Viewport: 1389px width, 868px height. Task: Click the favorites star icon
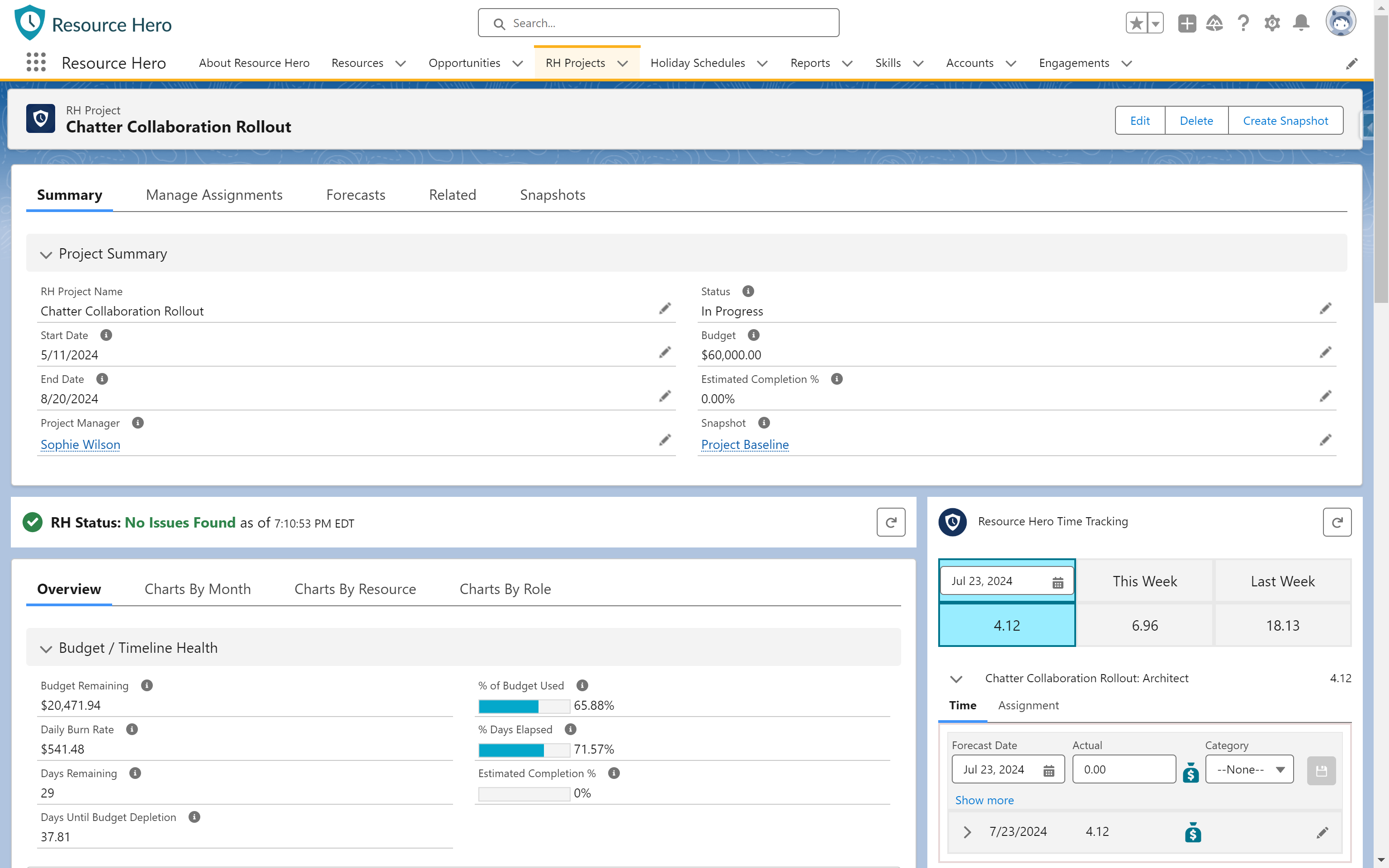(1136, 24)
